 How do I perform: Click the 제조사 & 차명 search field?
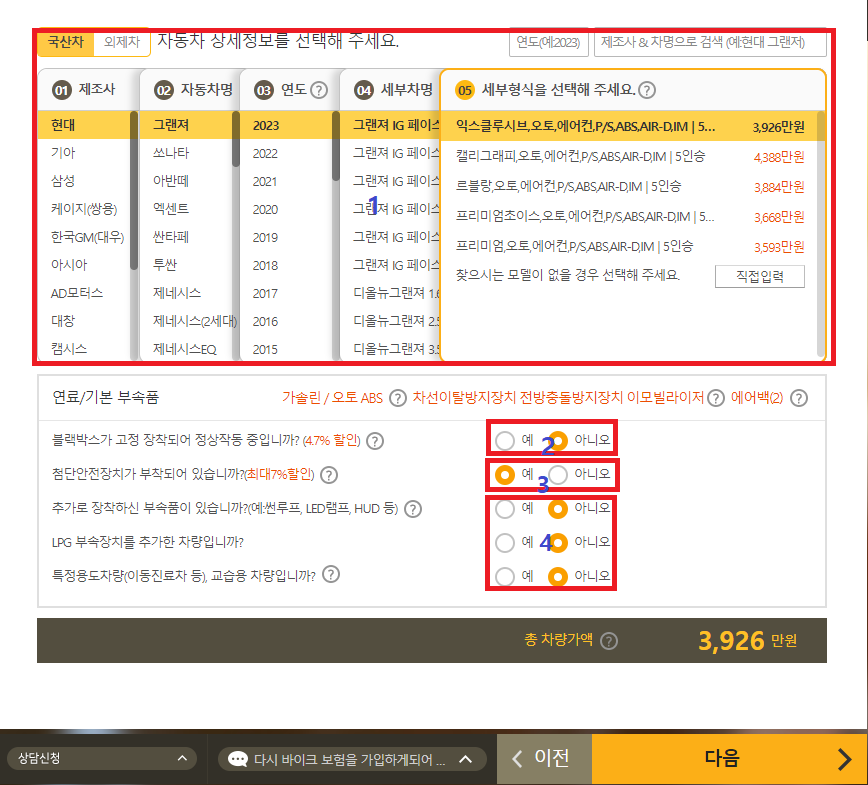[x=710, y=42]
